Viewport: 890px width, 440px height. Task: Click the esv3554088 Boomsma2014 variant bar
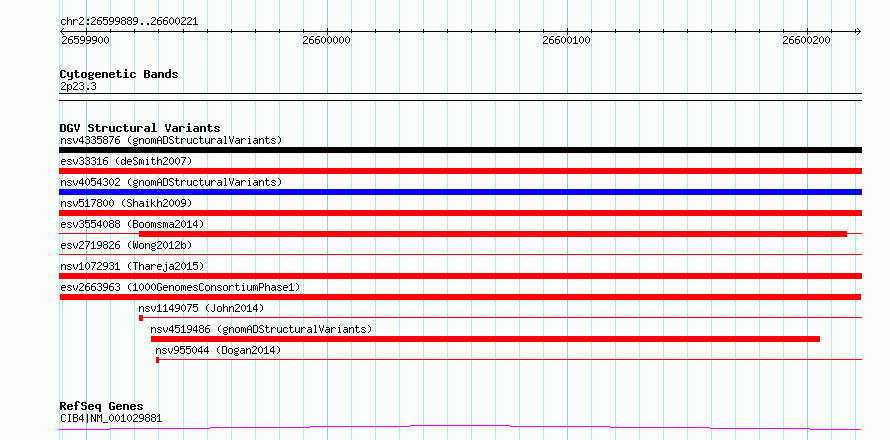click(x=493, y=234)
